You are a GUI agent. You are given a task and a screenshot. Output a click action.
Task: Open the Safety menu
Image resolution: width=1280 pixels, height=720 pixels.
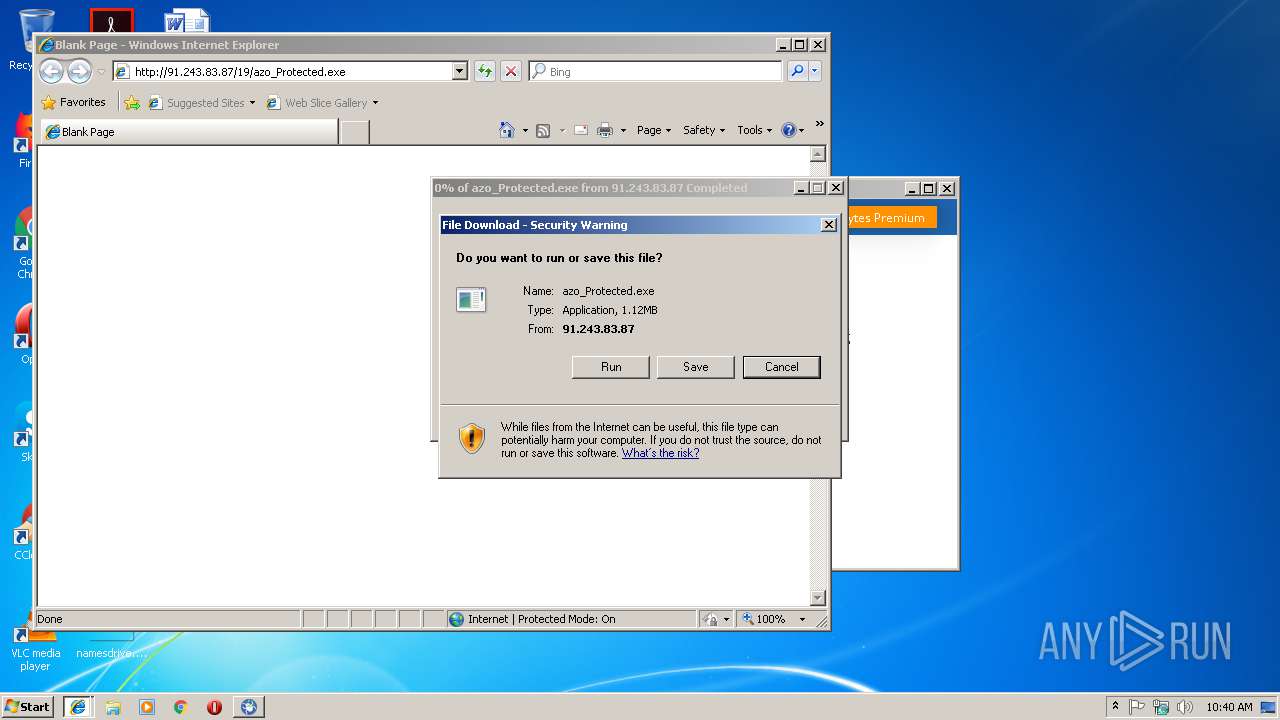704,130
